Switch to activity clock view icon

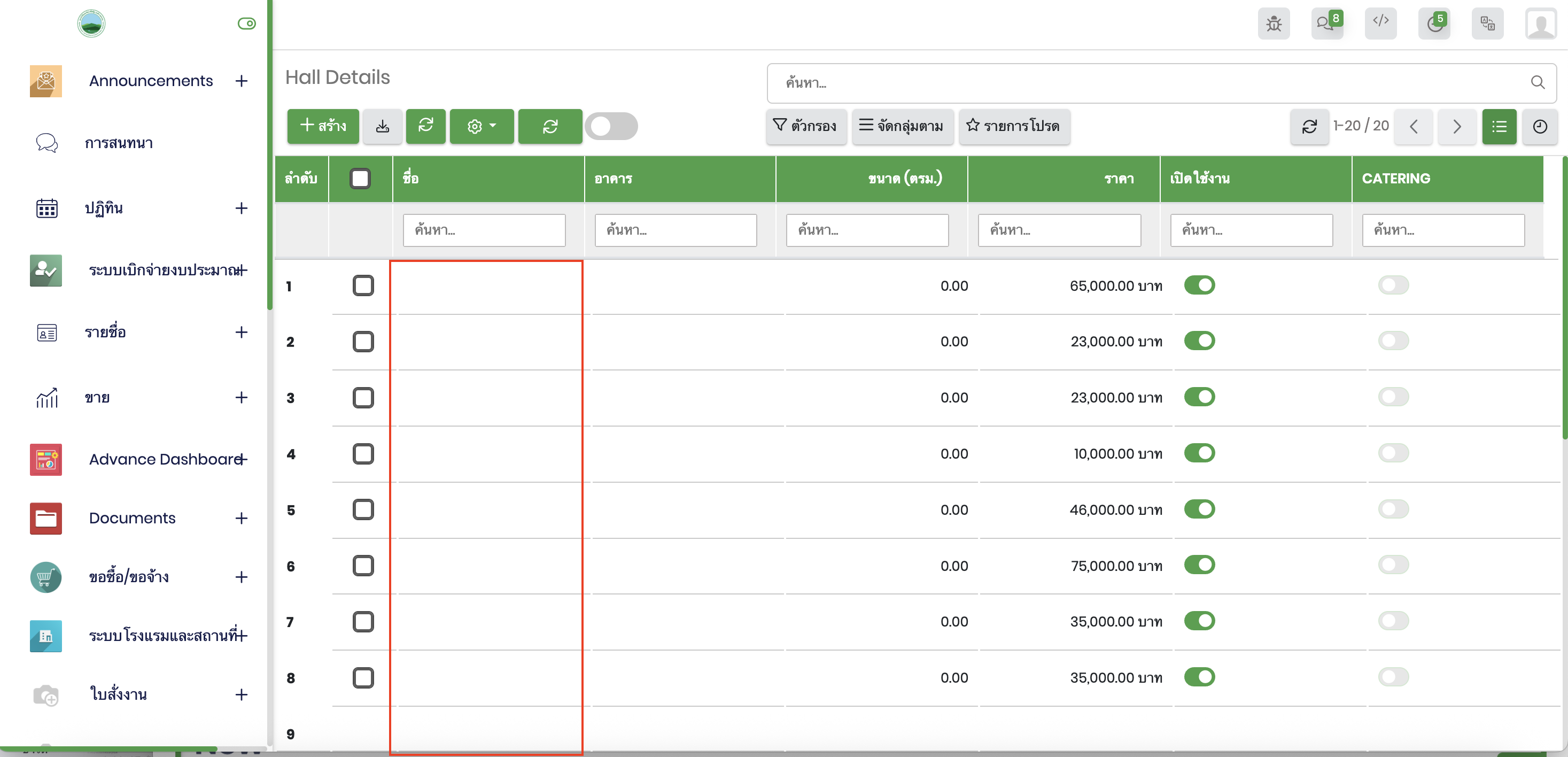[x=1539, y=126]
